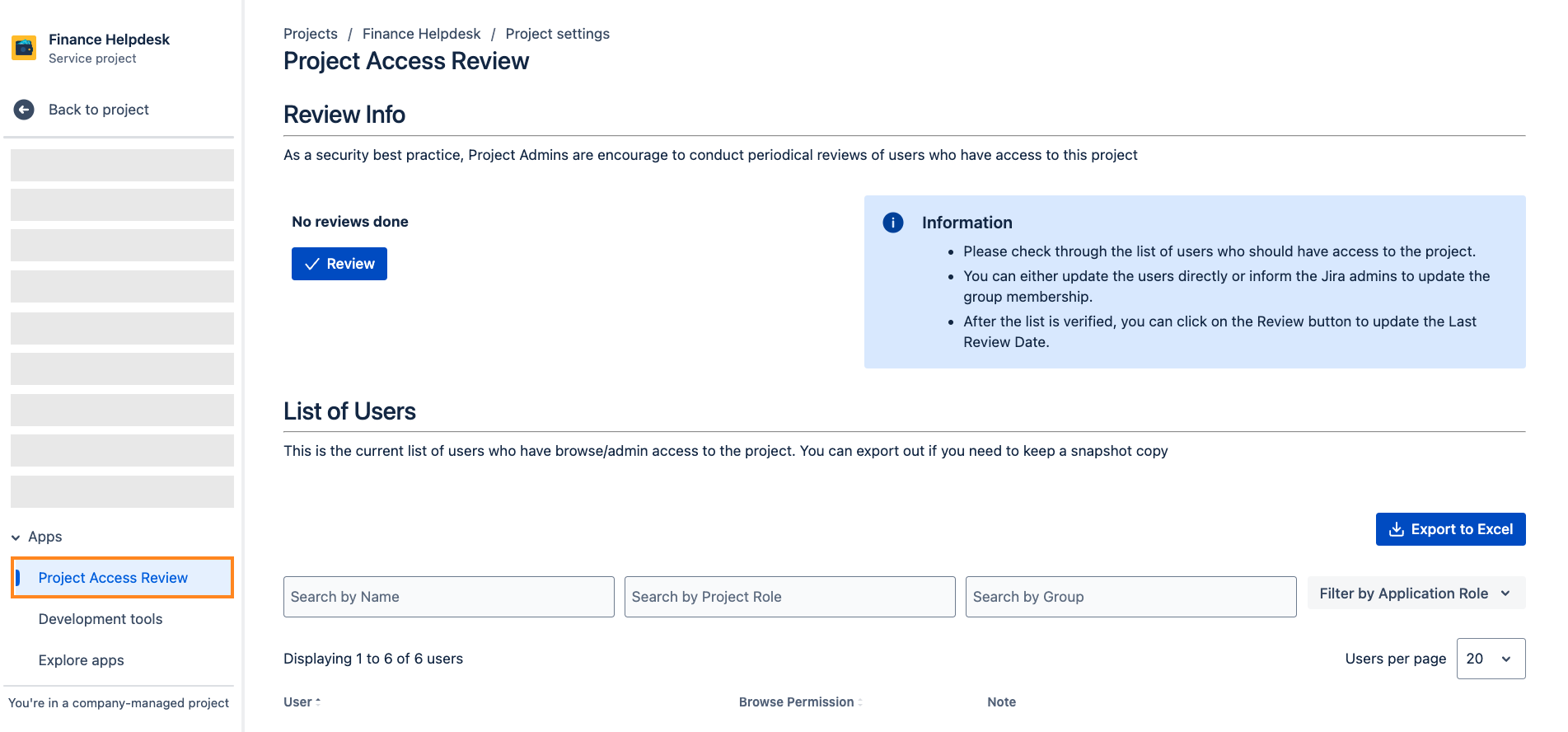Navigate to Projects via the breadcrumb

point(310,33)
